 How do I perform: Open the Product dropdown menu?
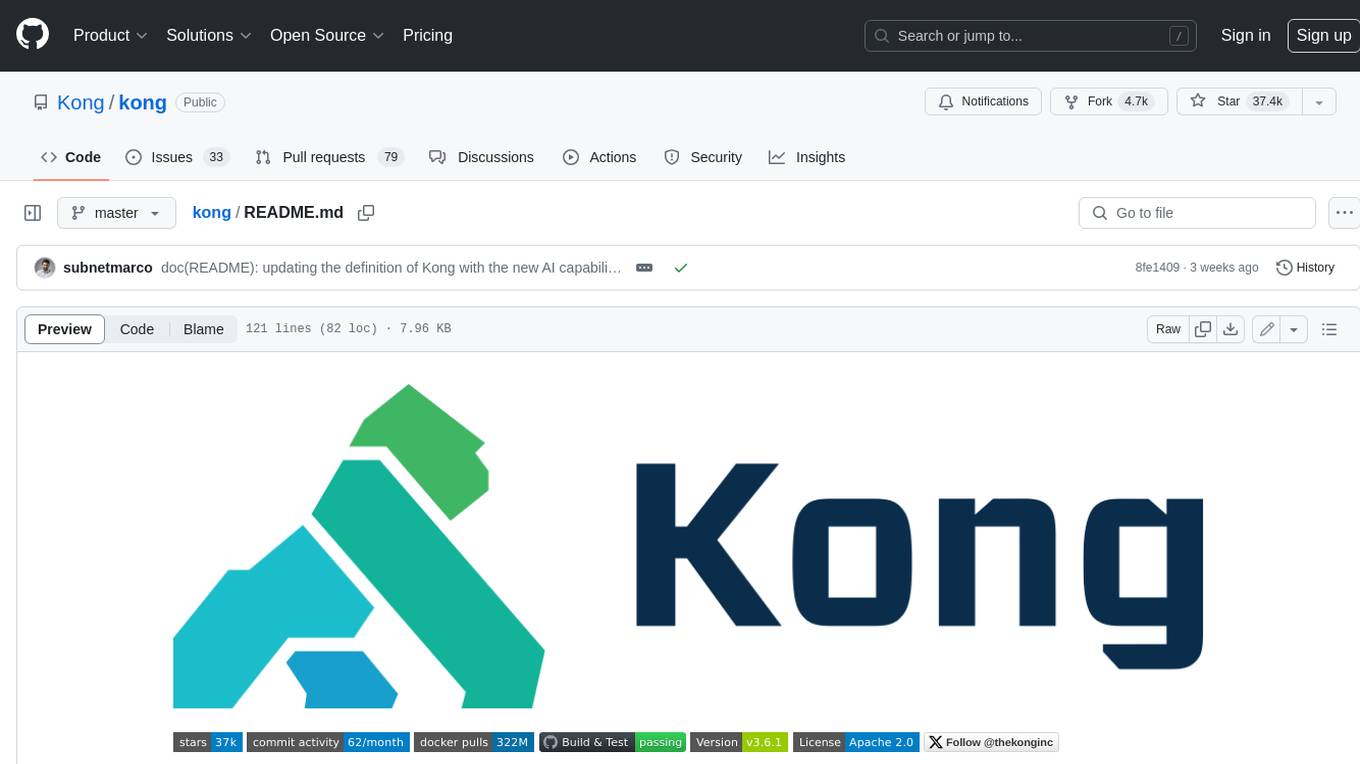110,35
